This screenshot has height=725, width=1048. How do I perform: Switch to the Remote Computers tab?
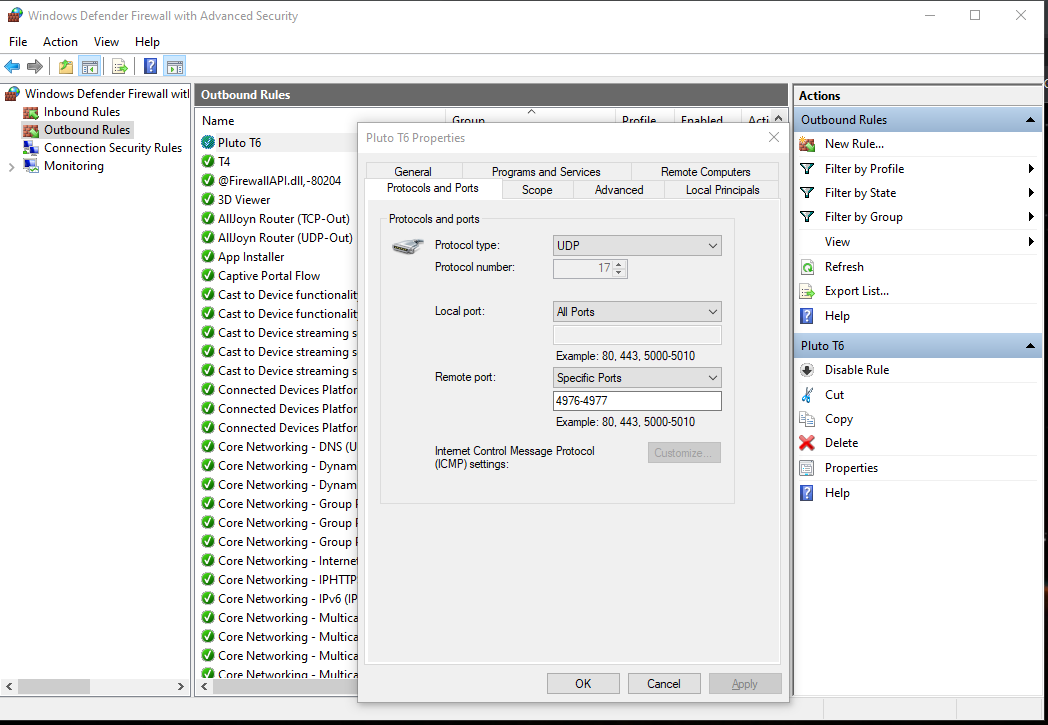coord(705,171)
